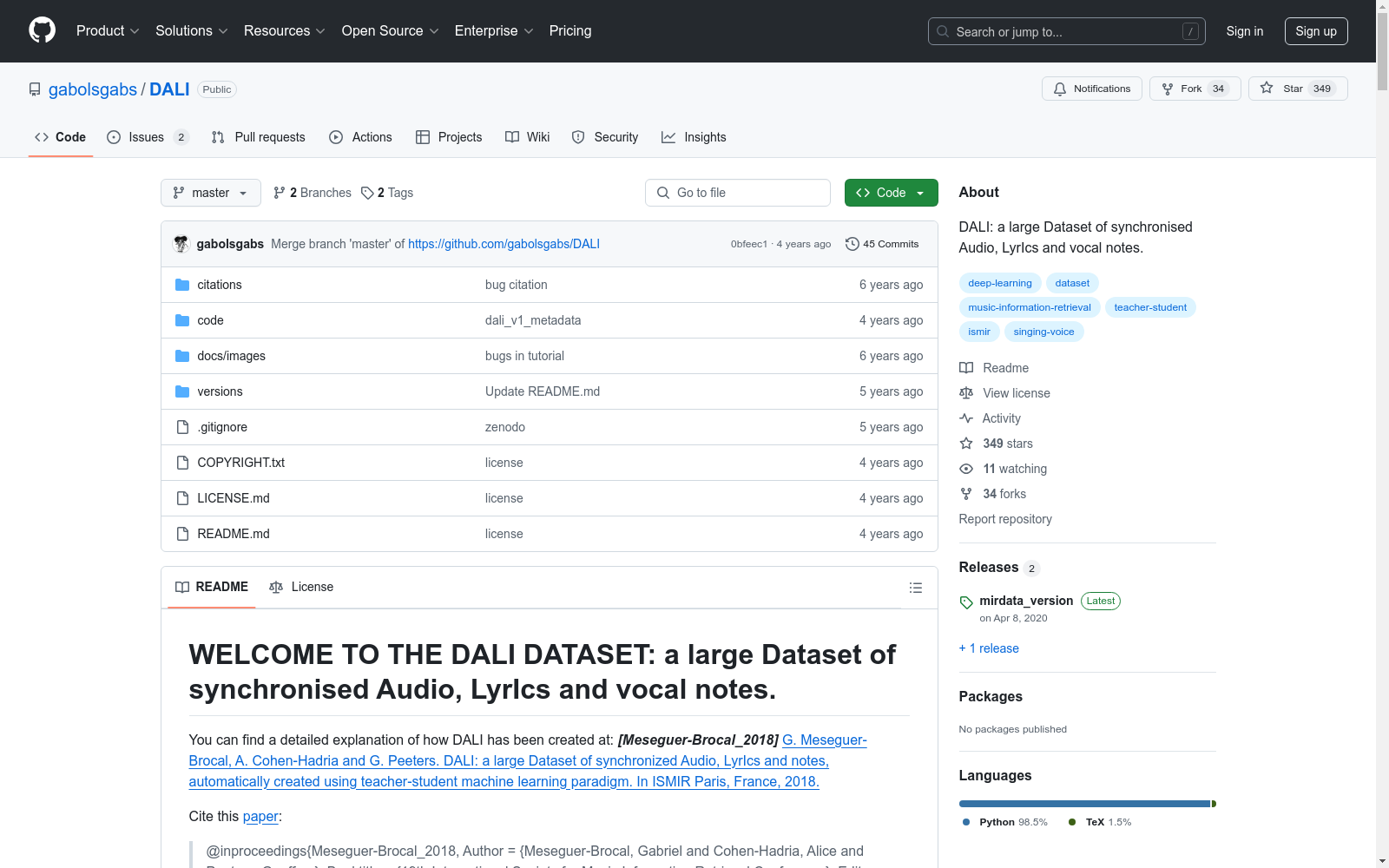Expand the Resources menu

pos(285,31)
